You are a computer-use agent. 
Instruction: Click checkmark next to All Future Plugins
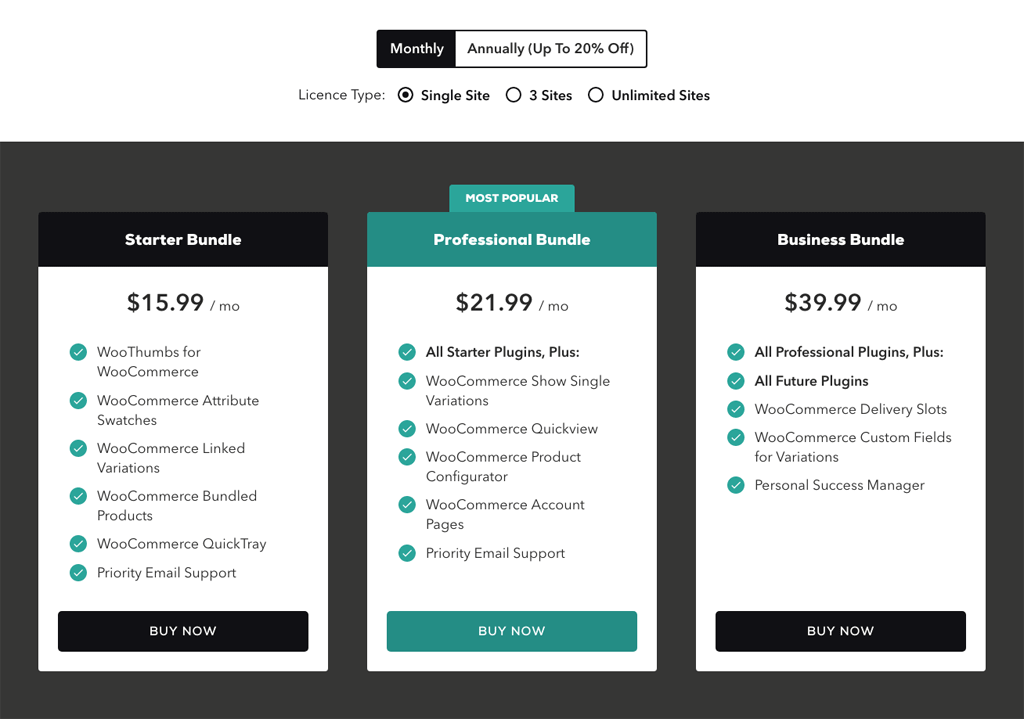tap(736, 381)
